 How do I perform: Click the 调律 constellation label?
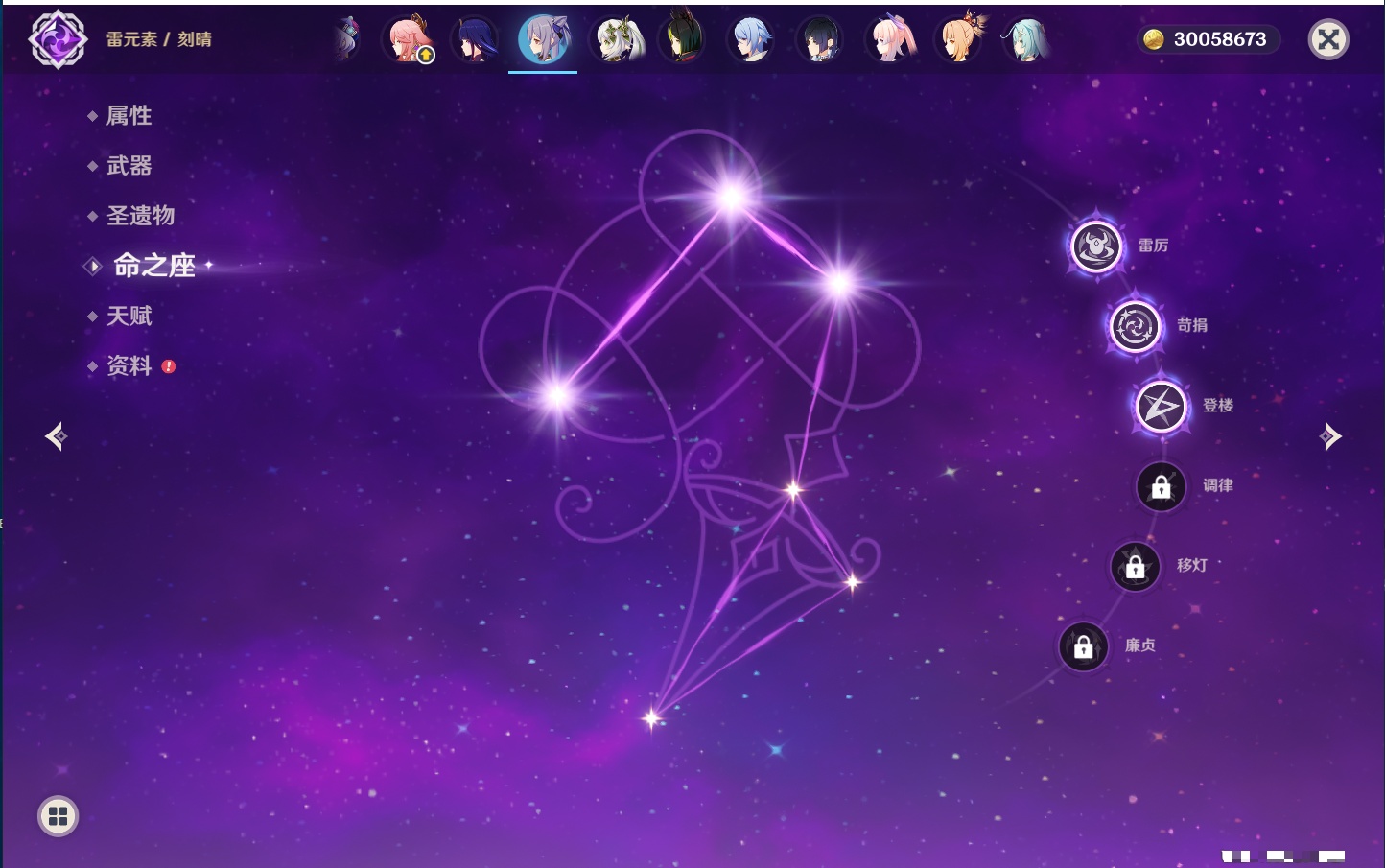1218,485
